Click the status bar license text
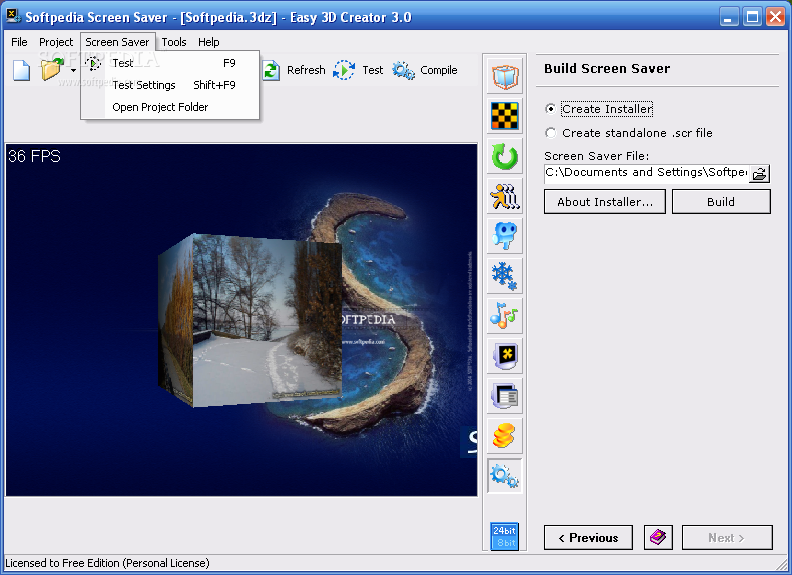 point(107,563)
